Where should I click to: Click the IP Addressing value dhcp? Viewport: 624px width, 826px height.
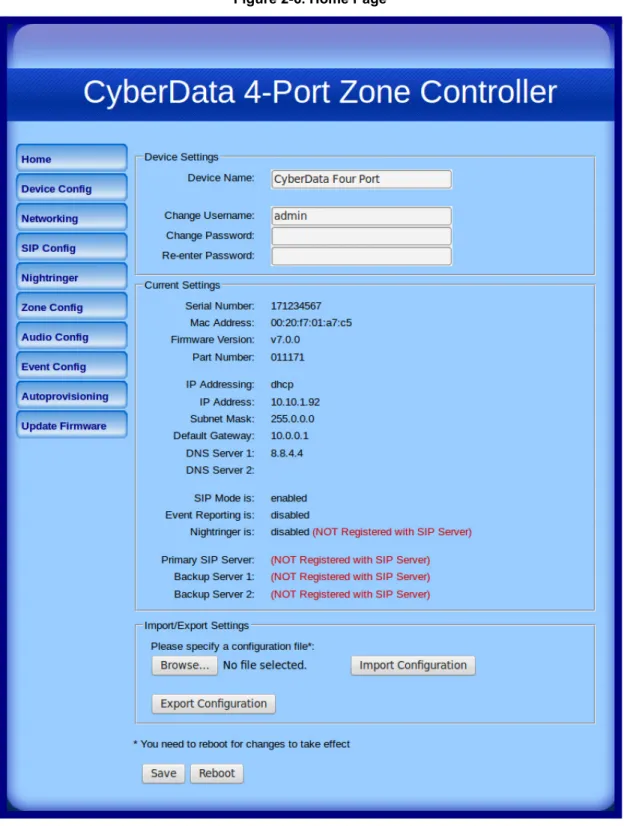[x=282, y=385]
